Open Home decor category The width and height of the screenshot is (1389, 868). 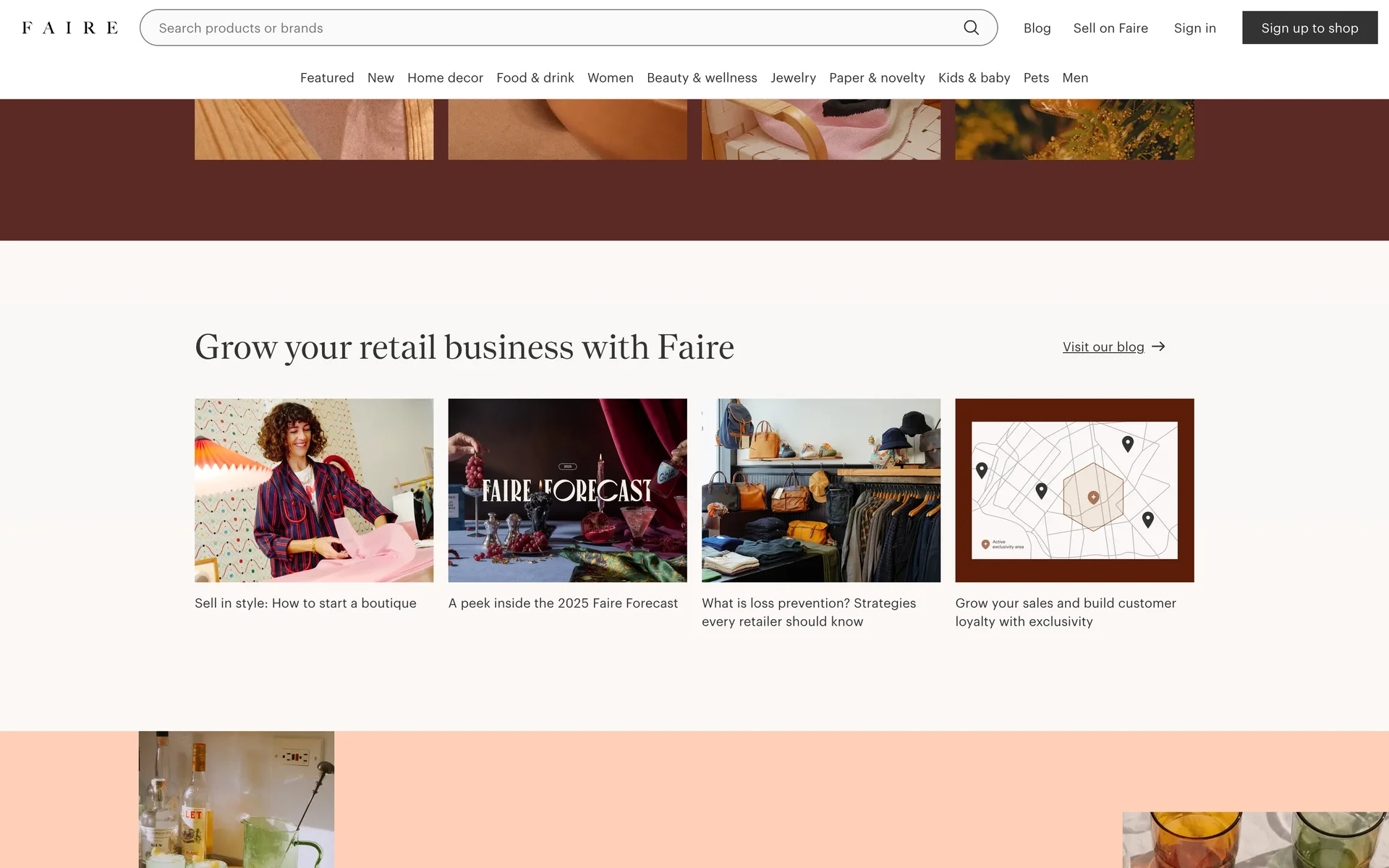(445, 77)
